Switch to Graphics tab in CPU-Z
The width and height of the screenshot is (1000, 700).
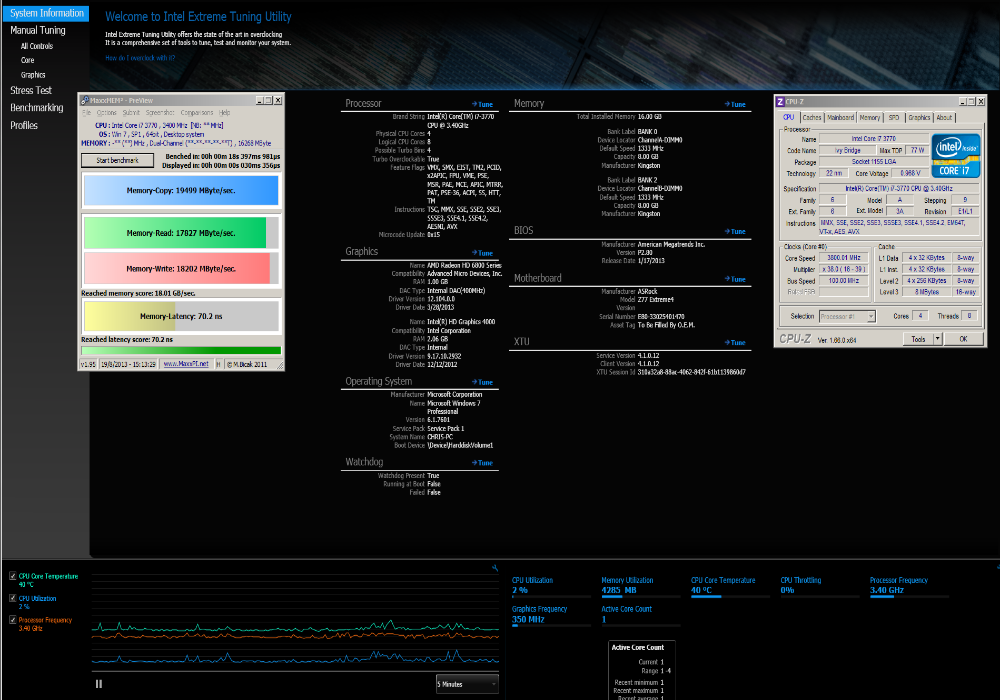pyautogui.click(x=919, y=117)
